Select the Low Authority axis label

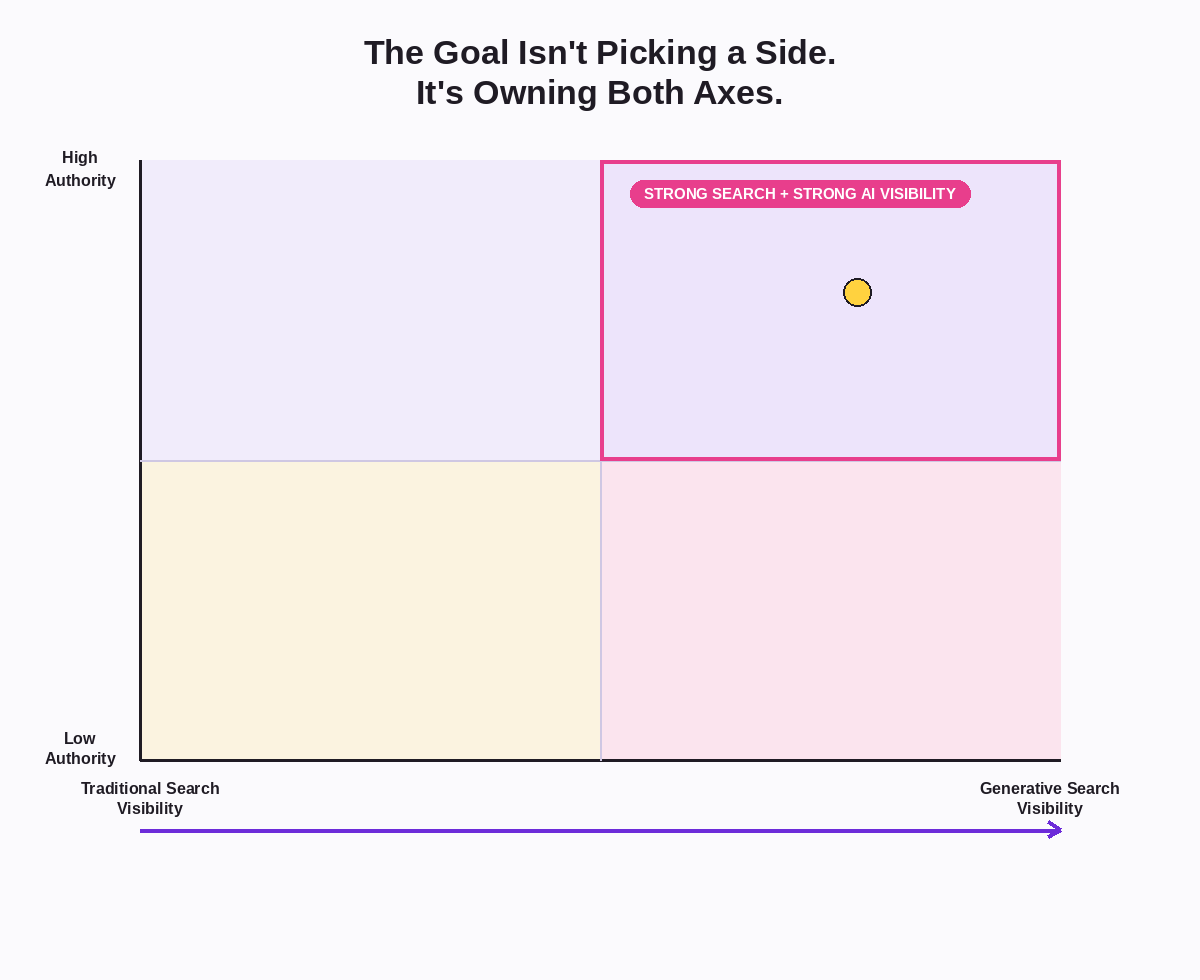point(80,748)
